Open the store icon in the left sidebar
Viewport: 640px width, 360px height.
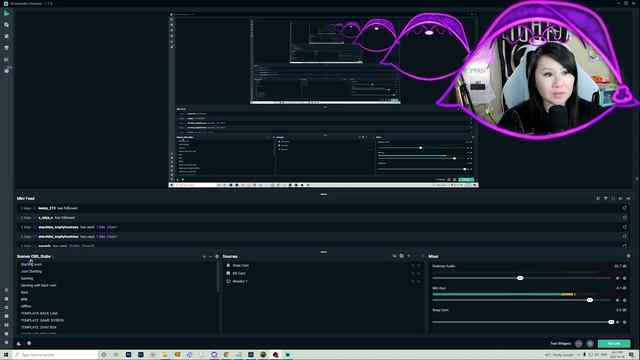pyautogui.click(x=6, y=48)
